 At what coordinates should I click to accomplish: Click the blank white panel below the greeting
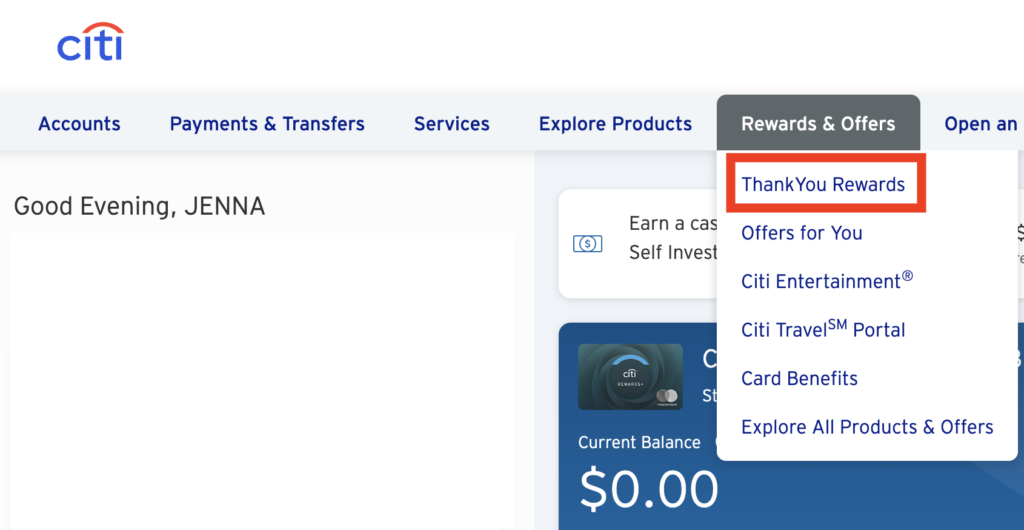pyautogui.click(x=262, y=380)
